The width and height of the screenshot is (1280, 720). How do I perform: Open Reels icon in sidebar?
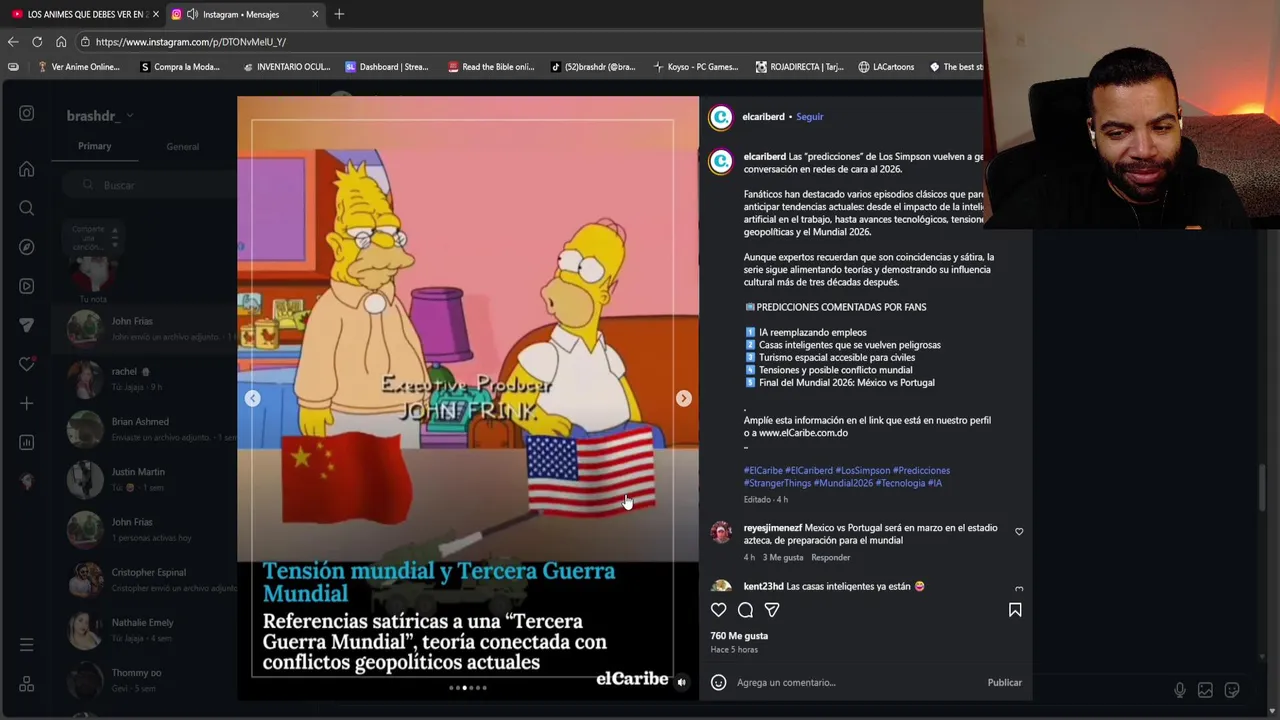(x=27, y=286)
